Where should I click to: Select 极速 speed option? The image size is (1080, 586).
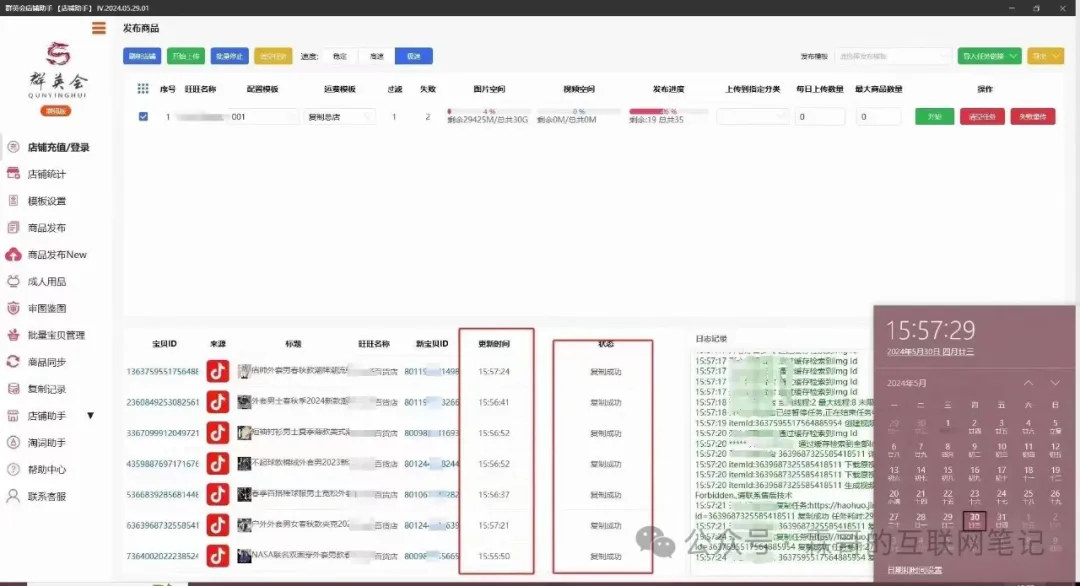413,56
